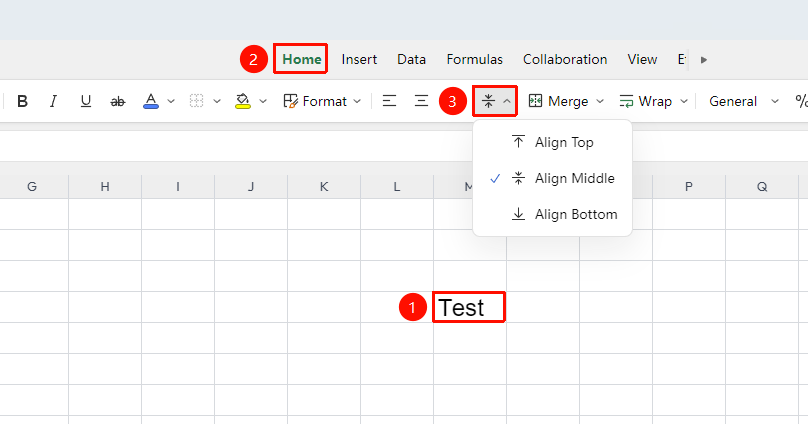Switch to the Home tab
Screen dimensions: 808x424
pyautogui.click(x=301, y=59)
